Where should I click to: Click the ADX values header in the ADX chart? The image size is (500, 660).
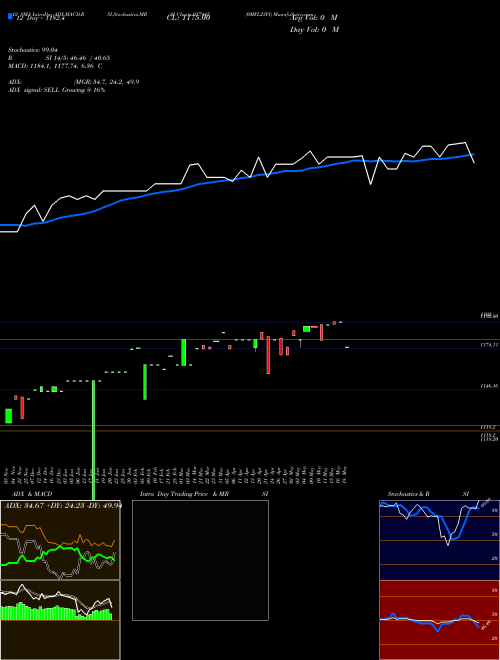click(62, 506)
